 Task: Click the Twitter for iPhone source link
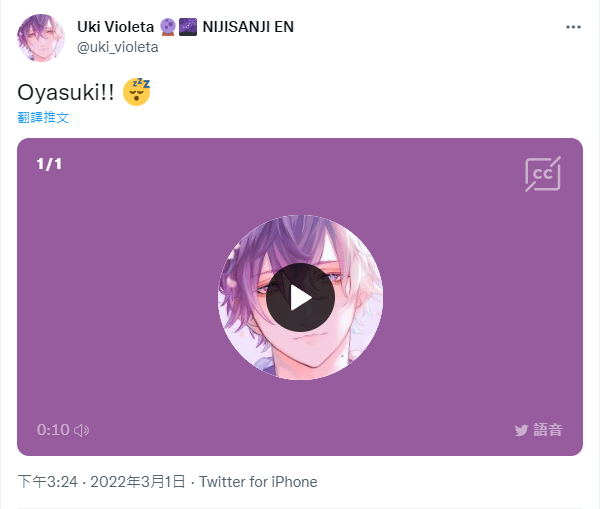pyautogui.click(x=258, y=482)
